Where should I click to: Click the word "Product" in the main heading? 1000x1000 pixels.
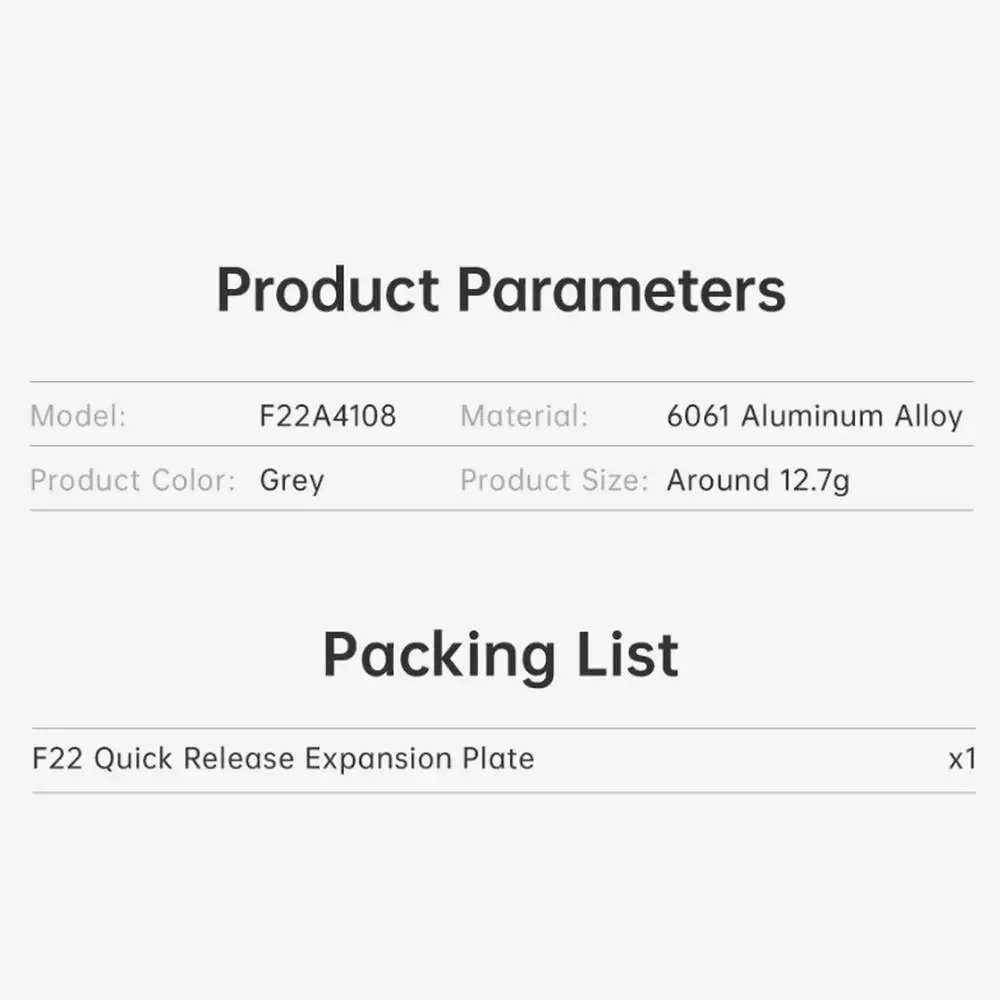tap(327, 291)
